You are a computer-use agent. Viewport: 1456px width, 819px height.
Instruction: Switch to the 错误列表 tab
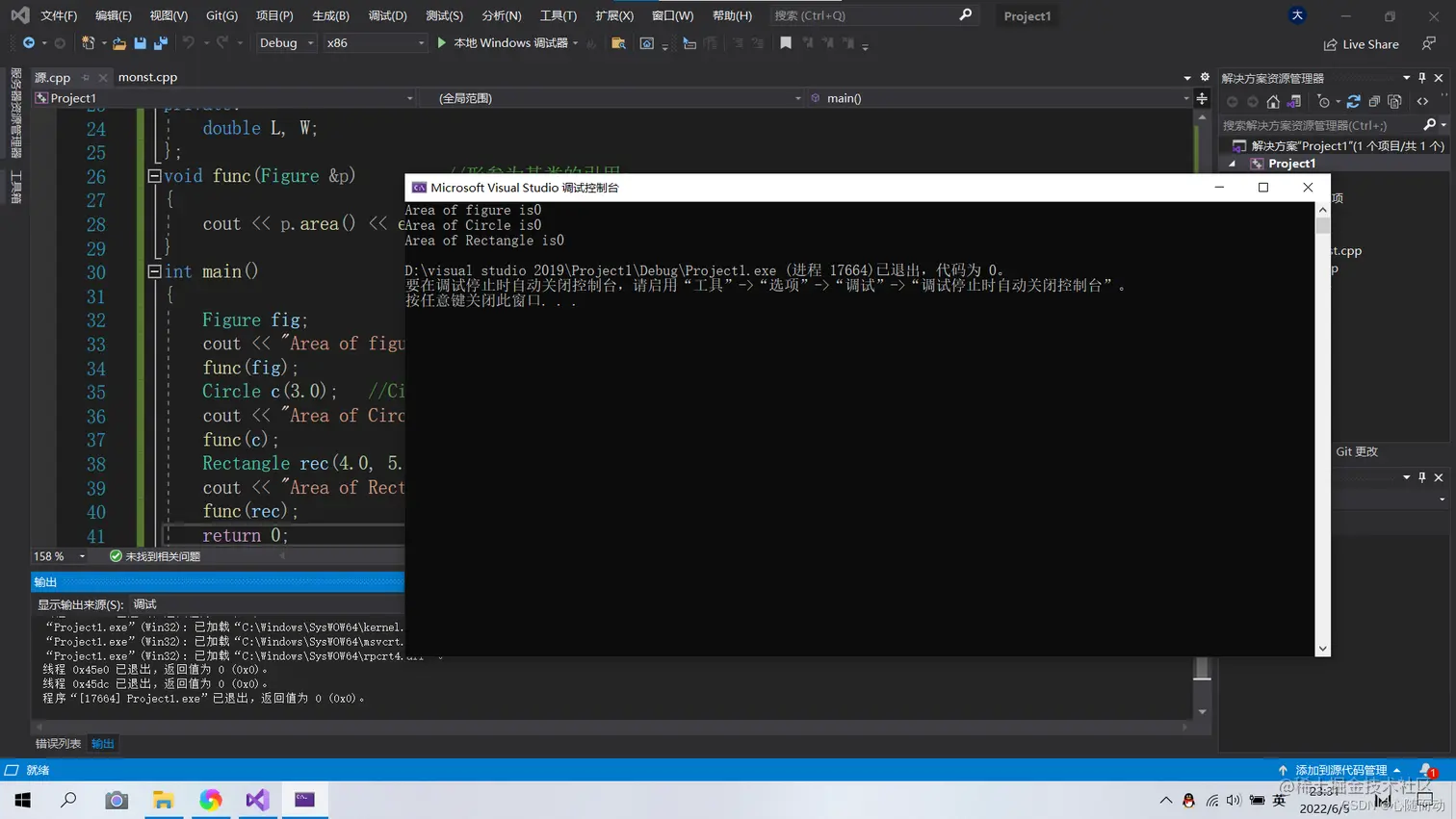pyautogui.click(x=59, y=743)
